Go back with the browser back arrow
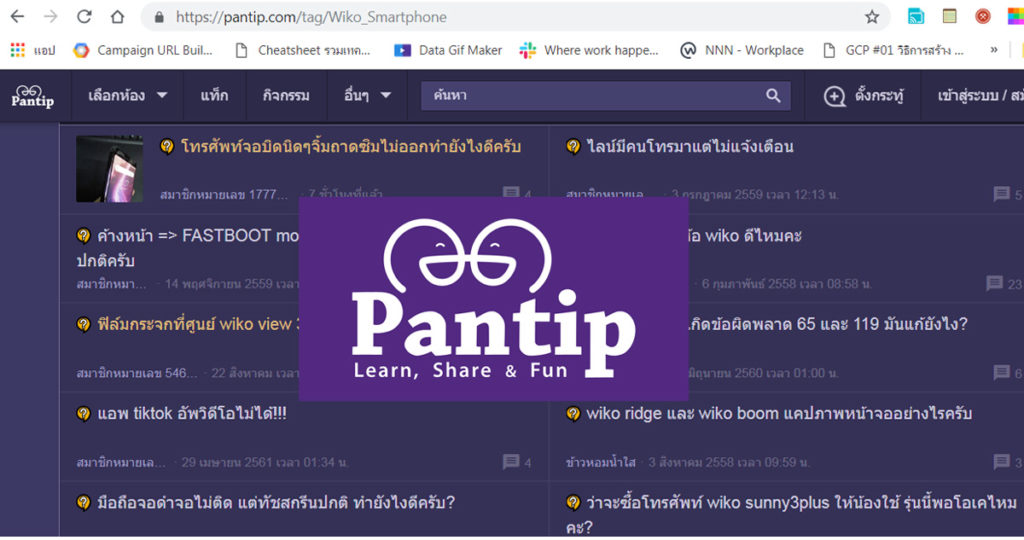 (x=18, y=17)
